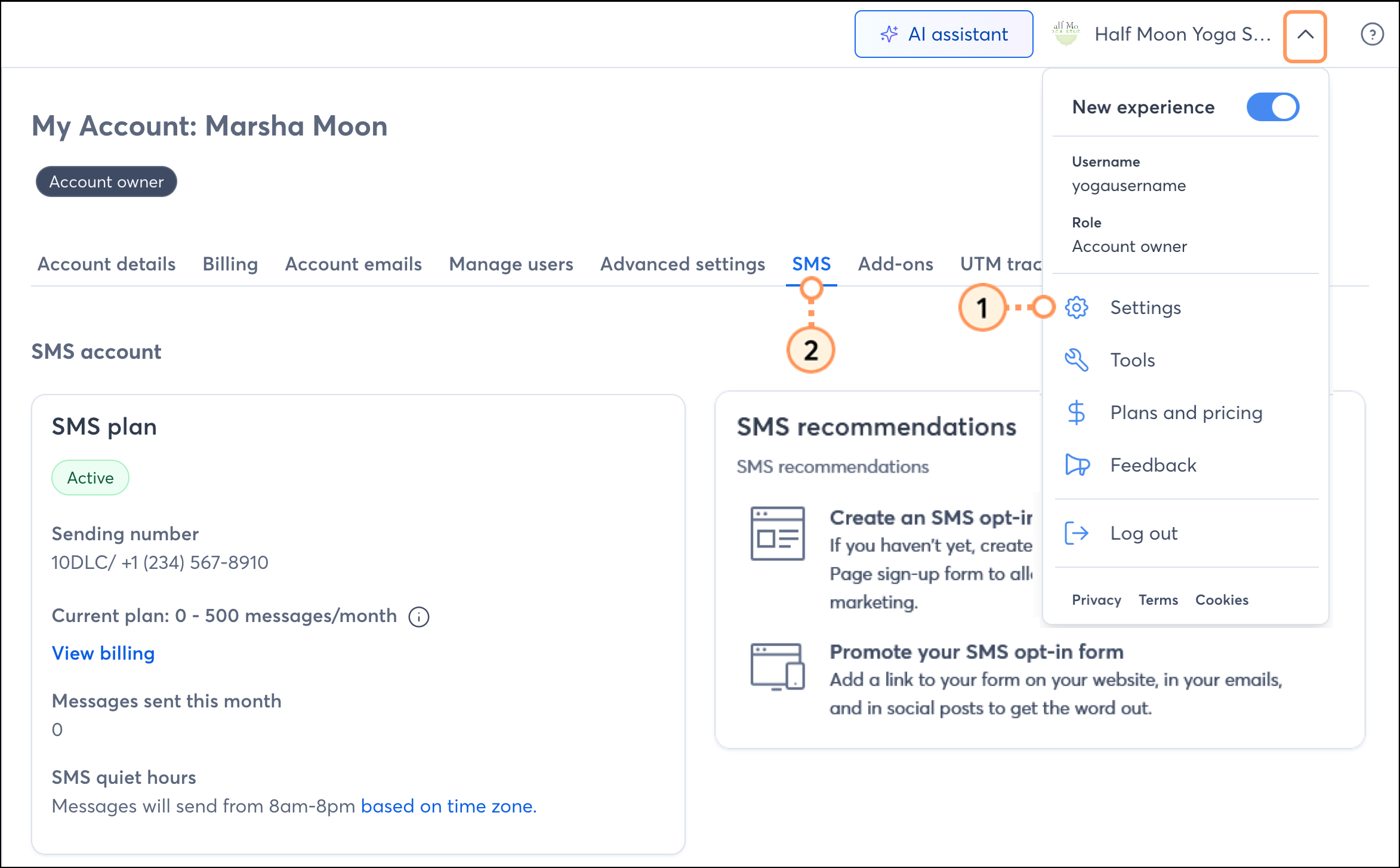Click the dollar sign pricing icon
The height and width of the screenshot is (868, 1400).
click(x=1077, y=413)
